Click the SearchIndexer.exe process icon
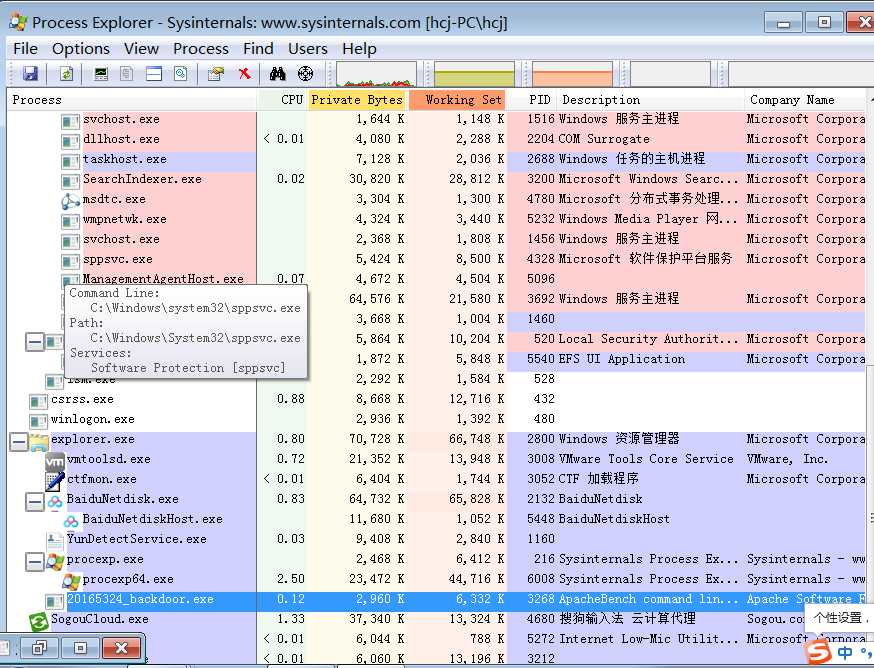 [x=70, y=181]
